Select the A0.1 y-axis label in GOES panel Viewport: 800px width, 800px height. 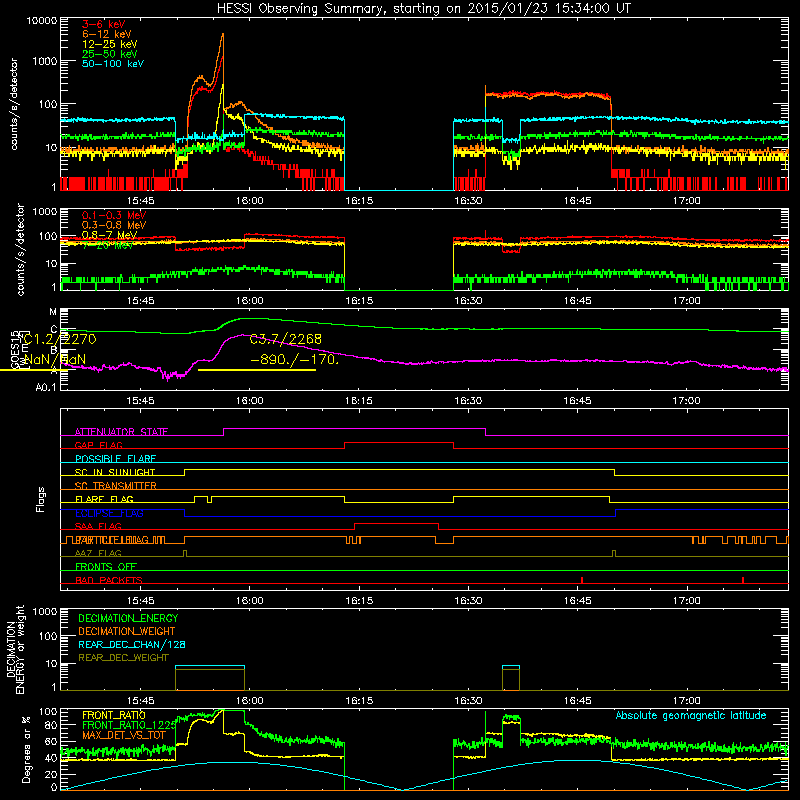pyautogui.click(x=46, y=388)
